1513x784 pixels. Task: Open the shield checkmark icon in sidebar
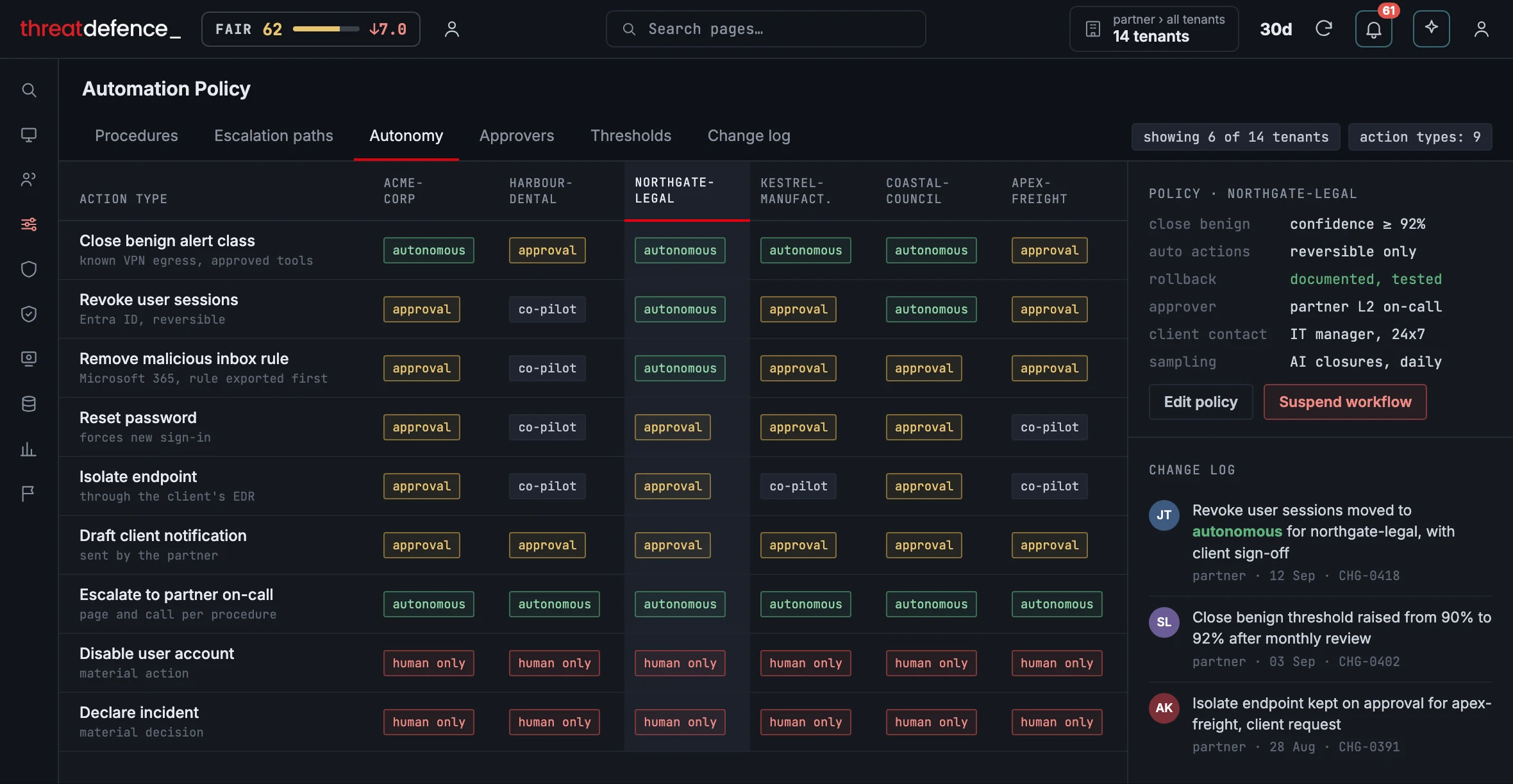29,314
